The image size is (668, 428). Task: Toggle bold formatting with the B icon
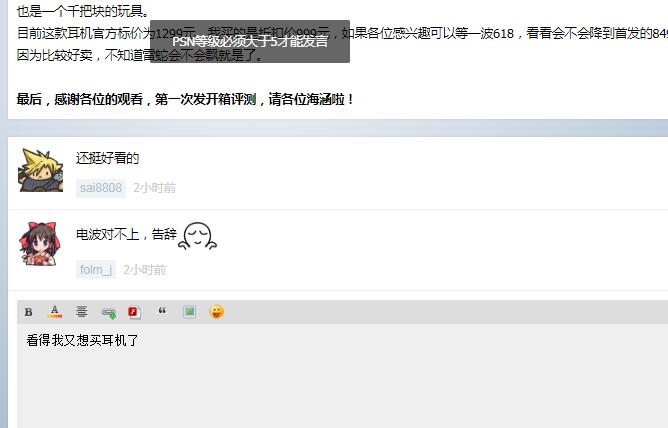(x=29, y=312)
